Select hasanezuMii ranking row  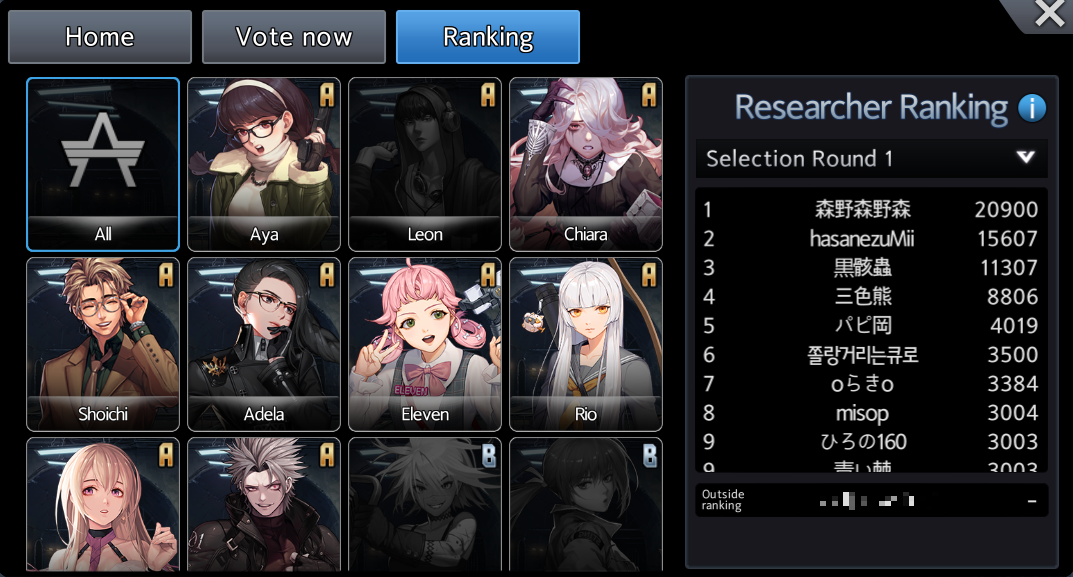click(x=871, y=238)
